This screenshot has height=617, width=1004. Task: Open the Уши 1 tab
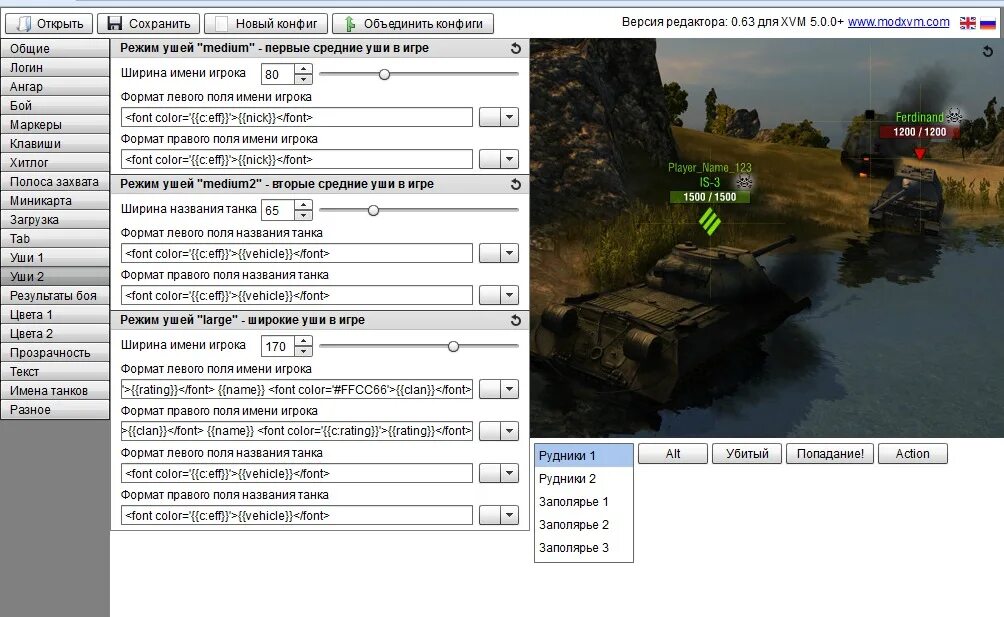tap(55, 258)
